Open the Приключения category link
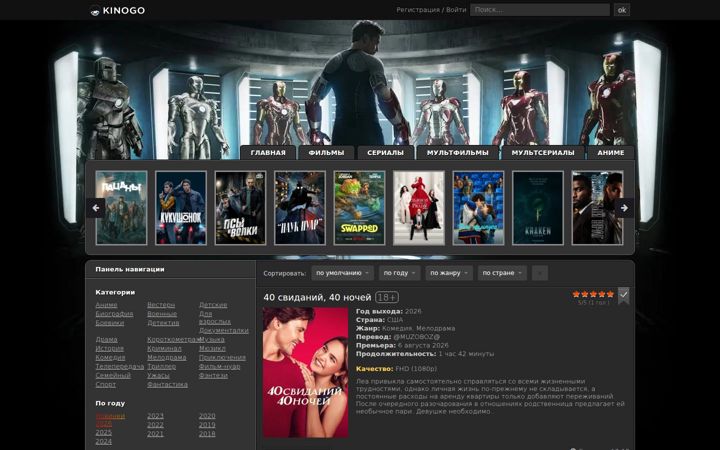720x450 pixels. coord(222,357)
